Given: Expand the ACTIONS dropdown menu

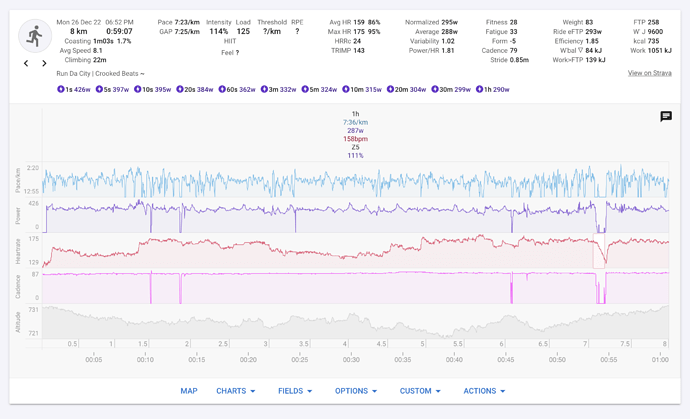Looking at the screenshot, I should [484, 391].
